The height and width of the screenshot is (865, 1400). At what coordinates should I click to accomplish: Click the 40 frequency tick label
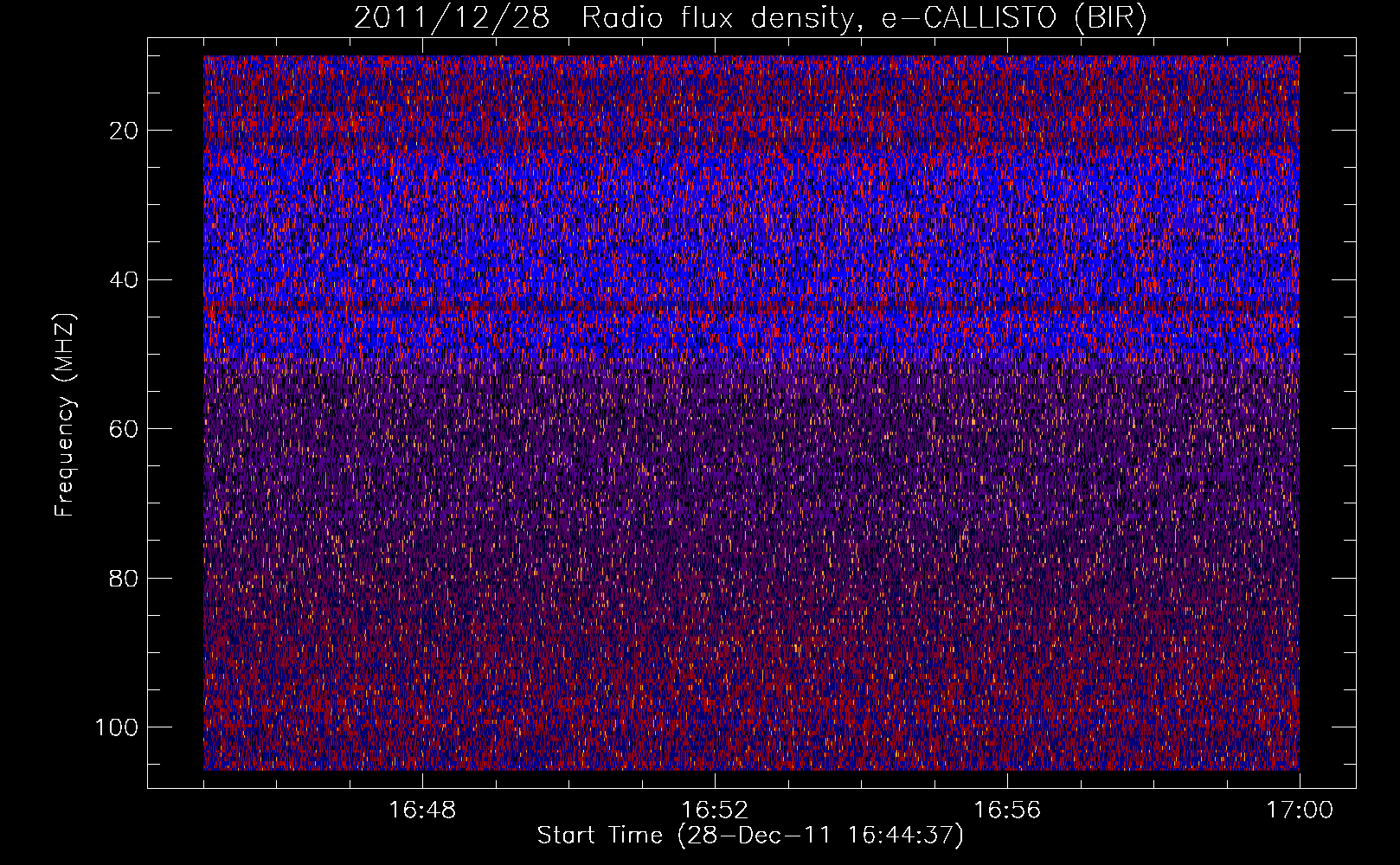[125, 280]
